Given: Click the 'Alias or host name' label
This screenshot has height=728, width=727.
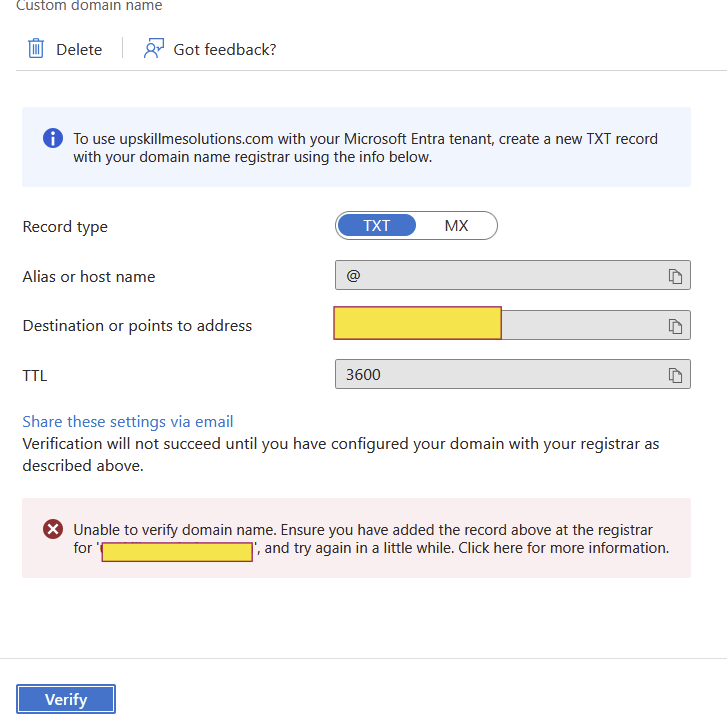Looking at the screenshot, I should pos(89,277).
